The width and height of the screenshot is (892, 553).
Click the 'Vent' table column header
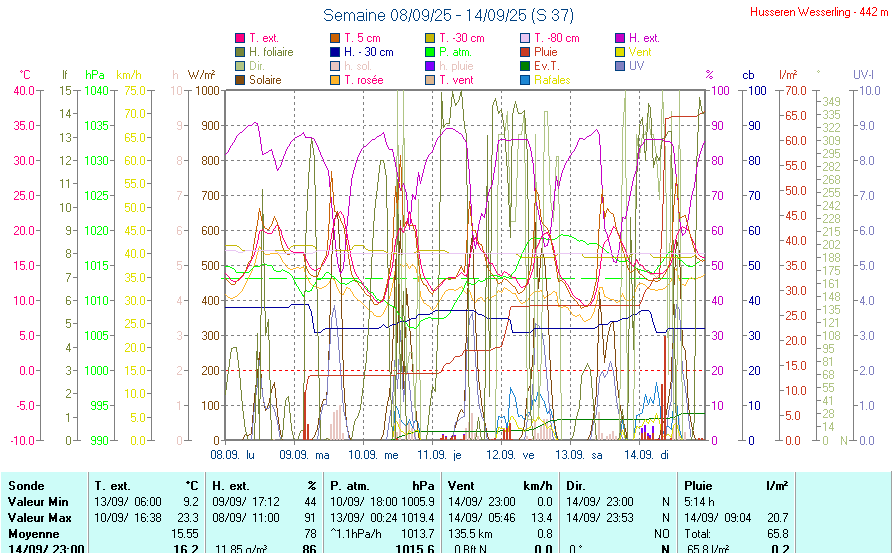coord(461,486)
